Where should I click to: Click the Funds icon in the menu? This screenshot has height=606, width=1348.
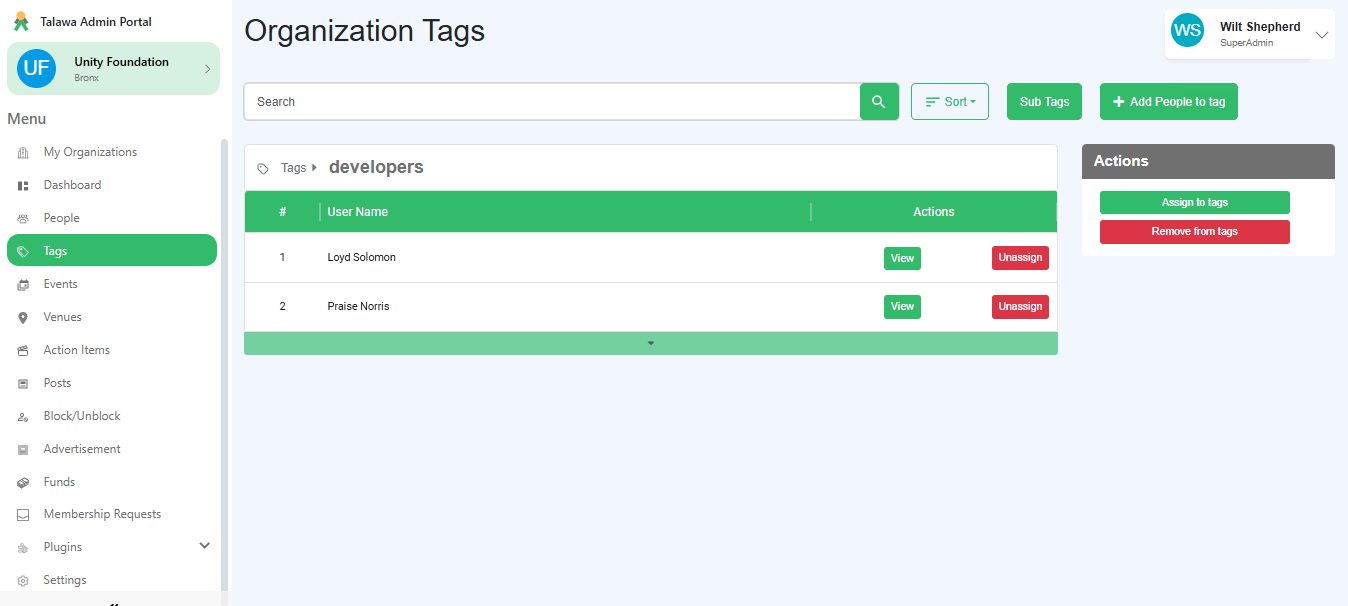(23, 483)
